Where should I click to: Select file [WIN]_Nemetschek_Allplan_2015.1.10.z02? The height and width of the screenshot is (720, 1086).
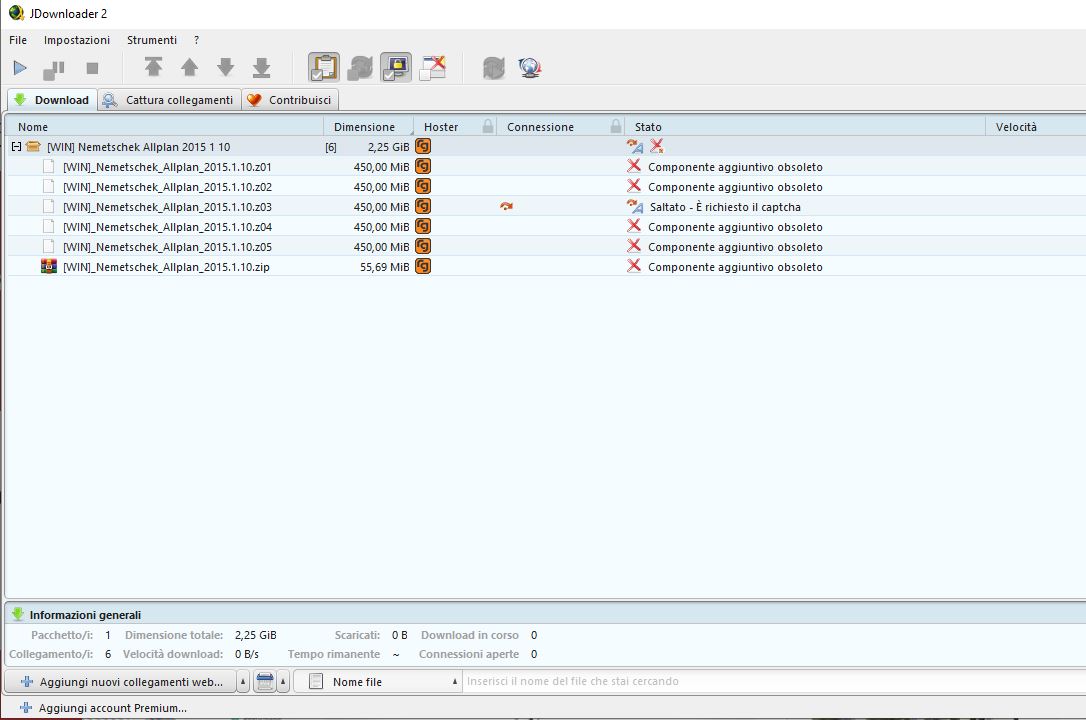(167, 187)
